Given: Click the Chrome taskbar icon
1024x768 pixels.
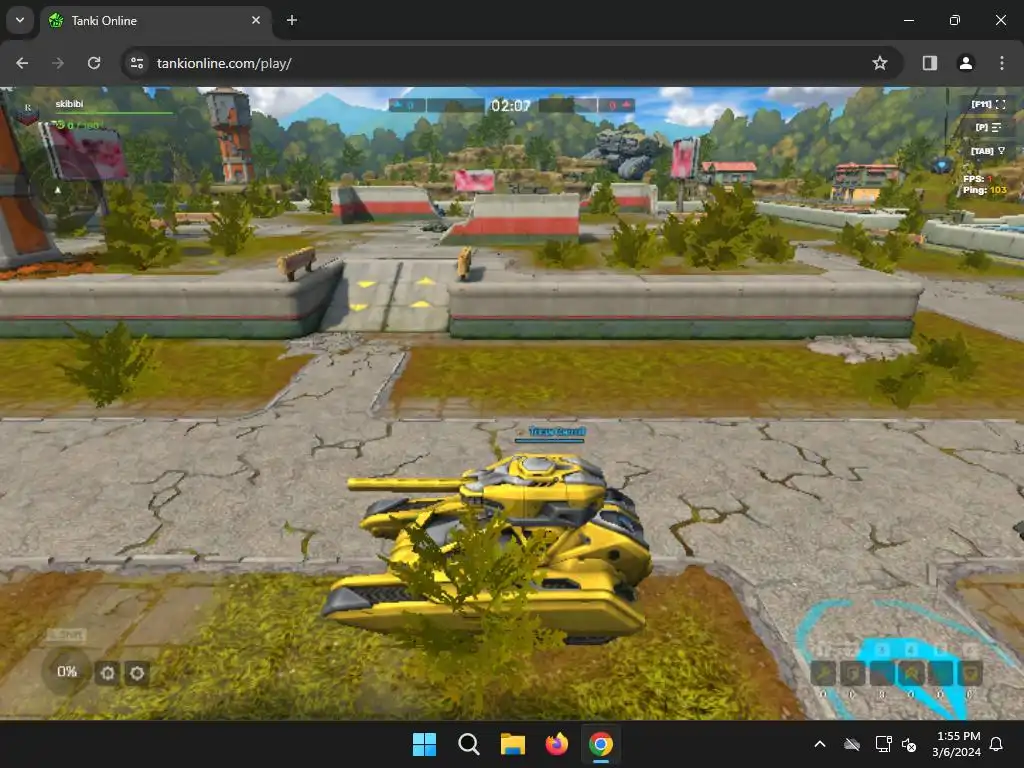Looking at the screenshot, I should point(601,744).
